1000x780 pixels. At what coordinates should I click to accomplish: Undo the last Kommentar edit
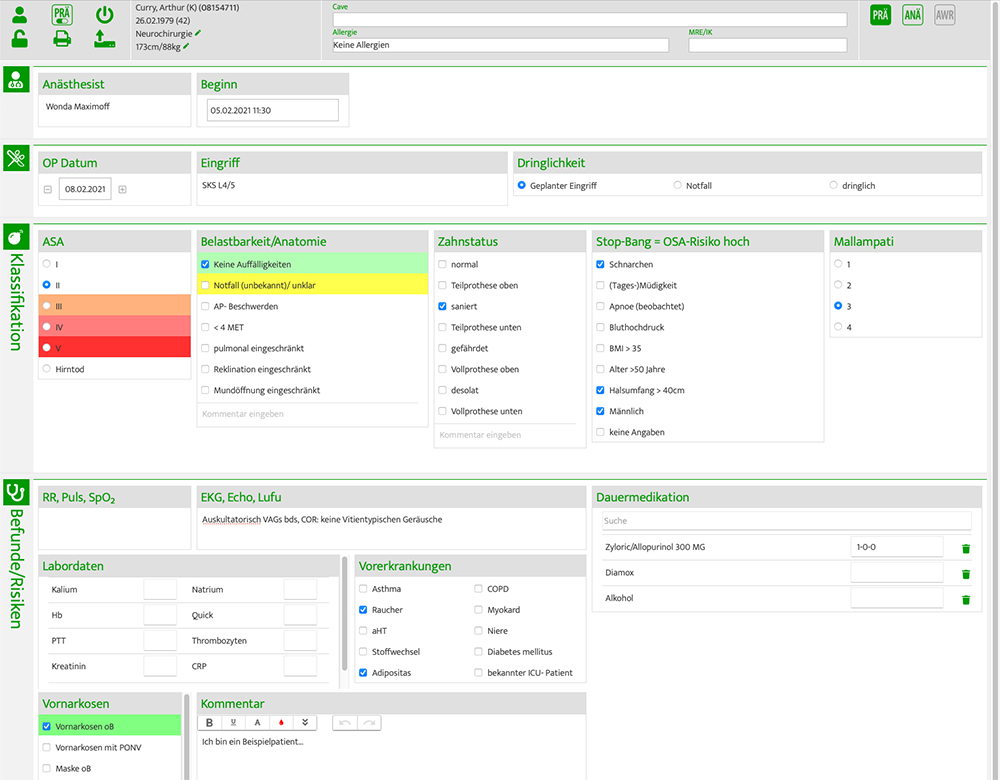(345, 723)
